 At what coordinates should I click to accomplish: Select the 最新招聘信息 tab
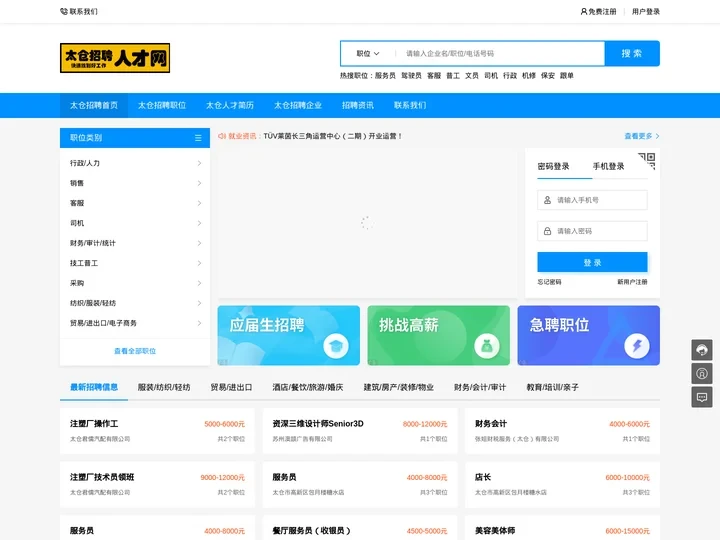94,387
